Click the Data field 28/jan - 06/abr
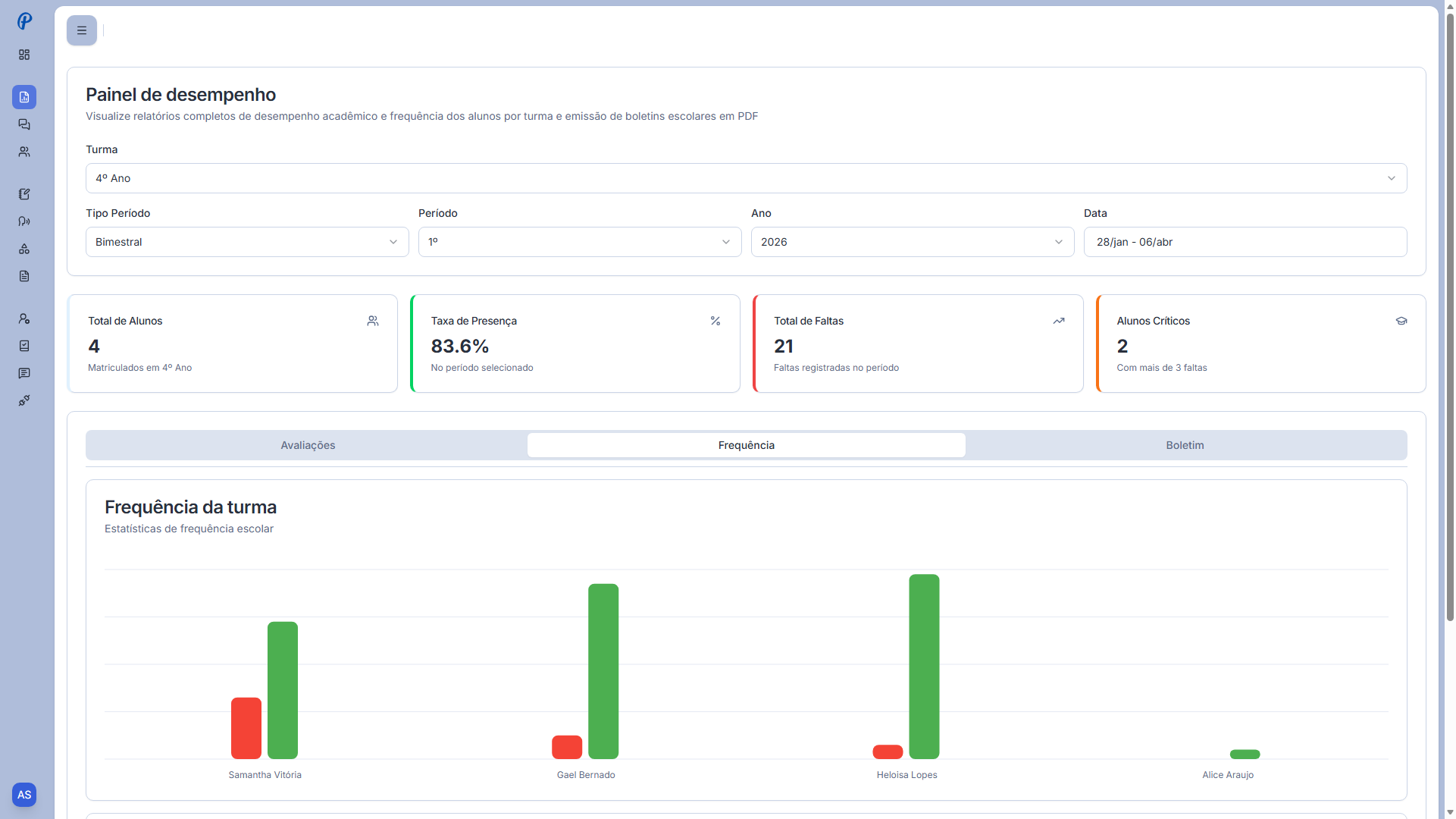The width and height of the screenshot is (1456, 819). [x=1245, y=242]
